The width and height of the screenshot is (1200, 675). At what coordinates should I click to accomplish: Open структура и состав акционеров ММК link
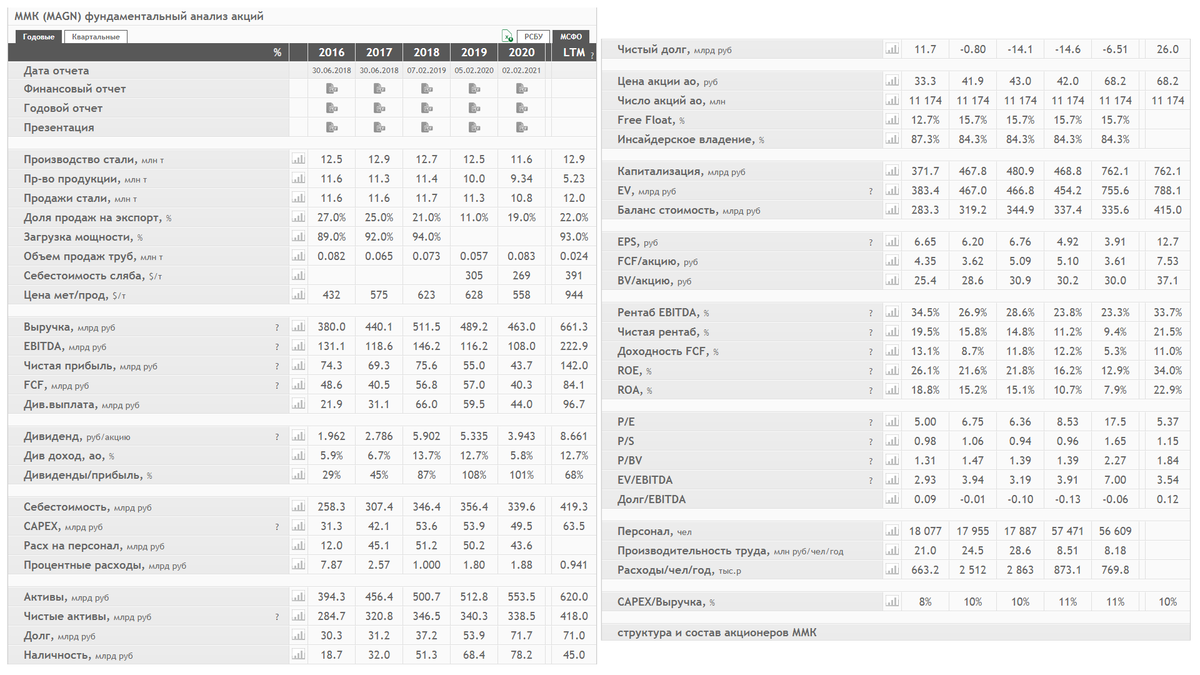716,633
